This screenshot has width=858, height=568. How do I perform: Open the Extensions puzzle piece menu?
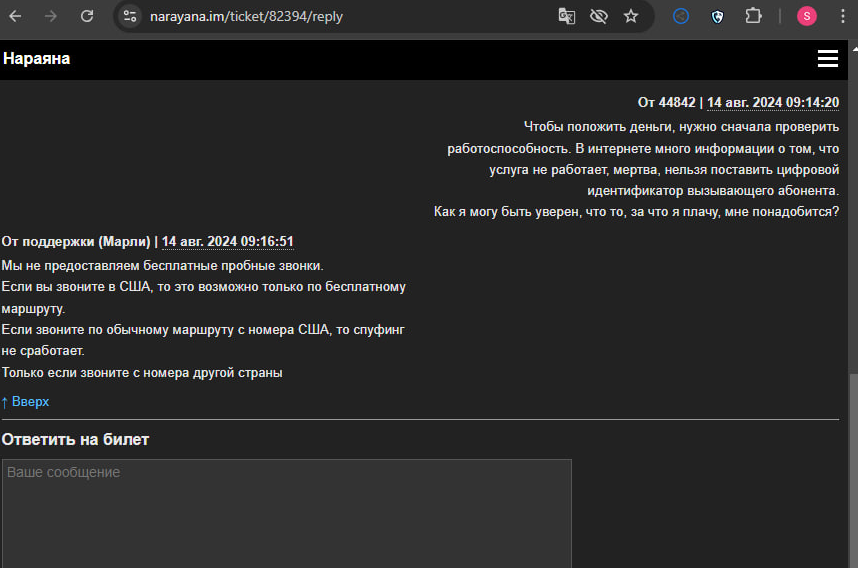pos(754,16)
